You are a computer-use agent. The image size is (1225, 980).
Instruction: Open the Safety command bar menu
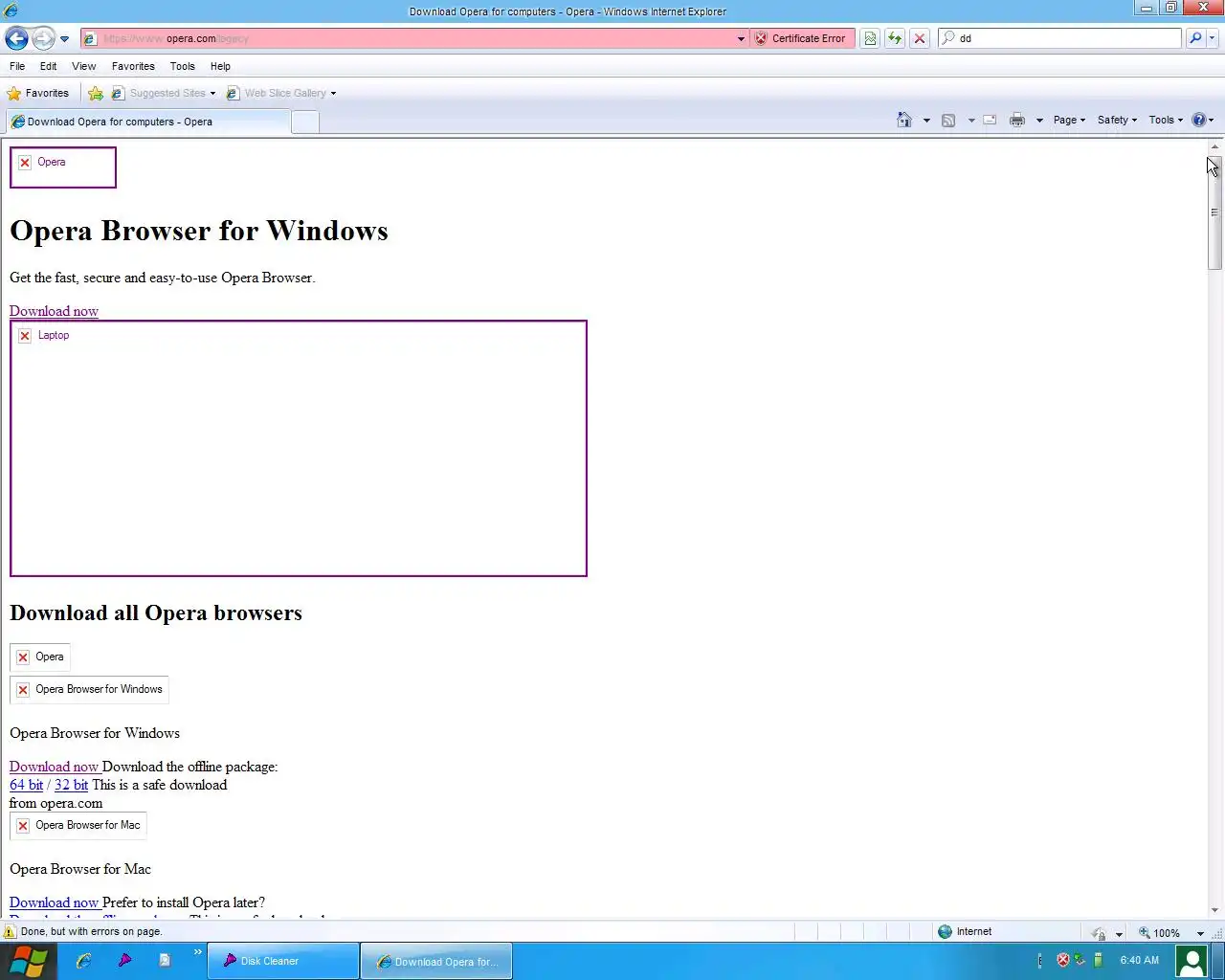tap(1117, 120)
